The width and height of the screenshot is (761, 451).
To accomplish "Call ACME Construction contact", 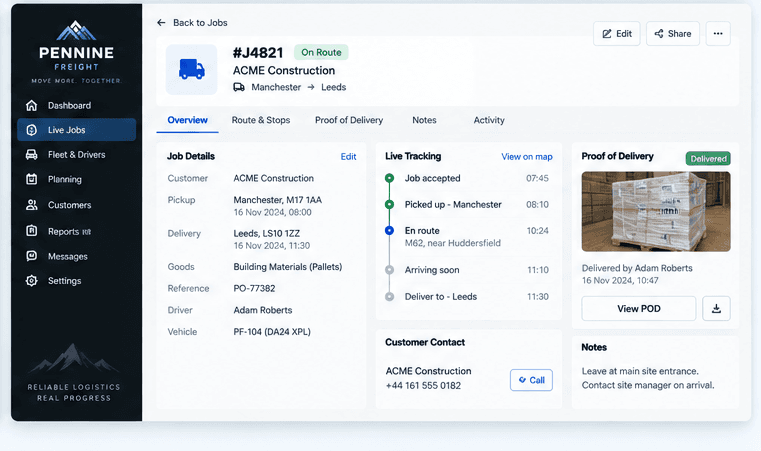I will coord(531,380).
